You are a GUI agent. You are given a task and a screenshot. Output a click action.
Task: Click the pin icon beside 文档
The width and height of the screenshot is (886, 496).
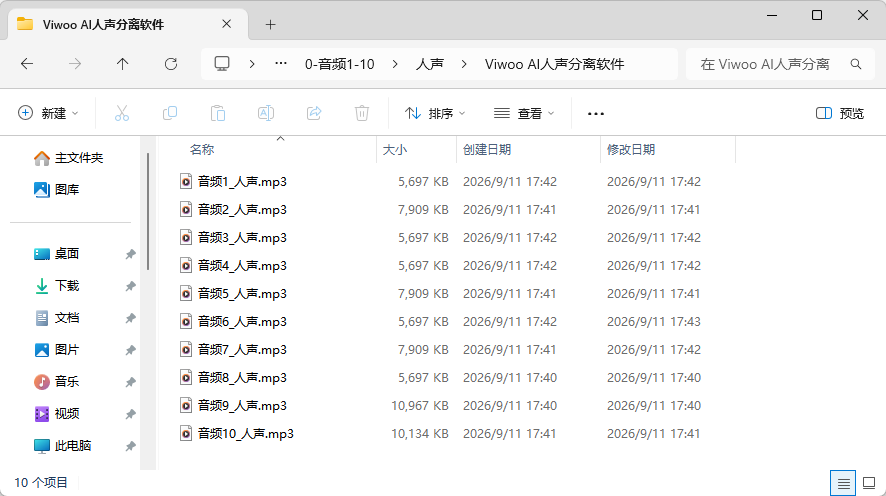131,318
